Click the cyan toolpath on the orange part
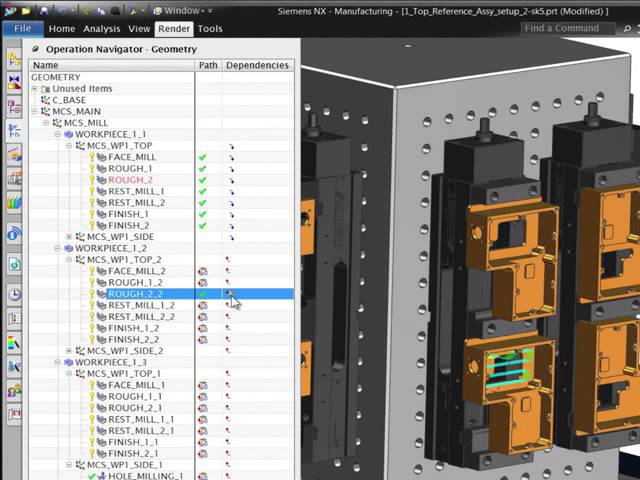This screenshot has height=480, width=640. [511, 371]
